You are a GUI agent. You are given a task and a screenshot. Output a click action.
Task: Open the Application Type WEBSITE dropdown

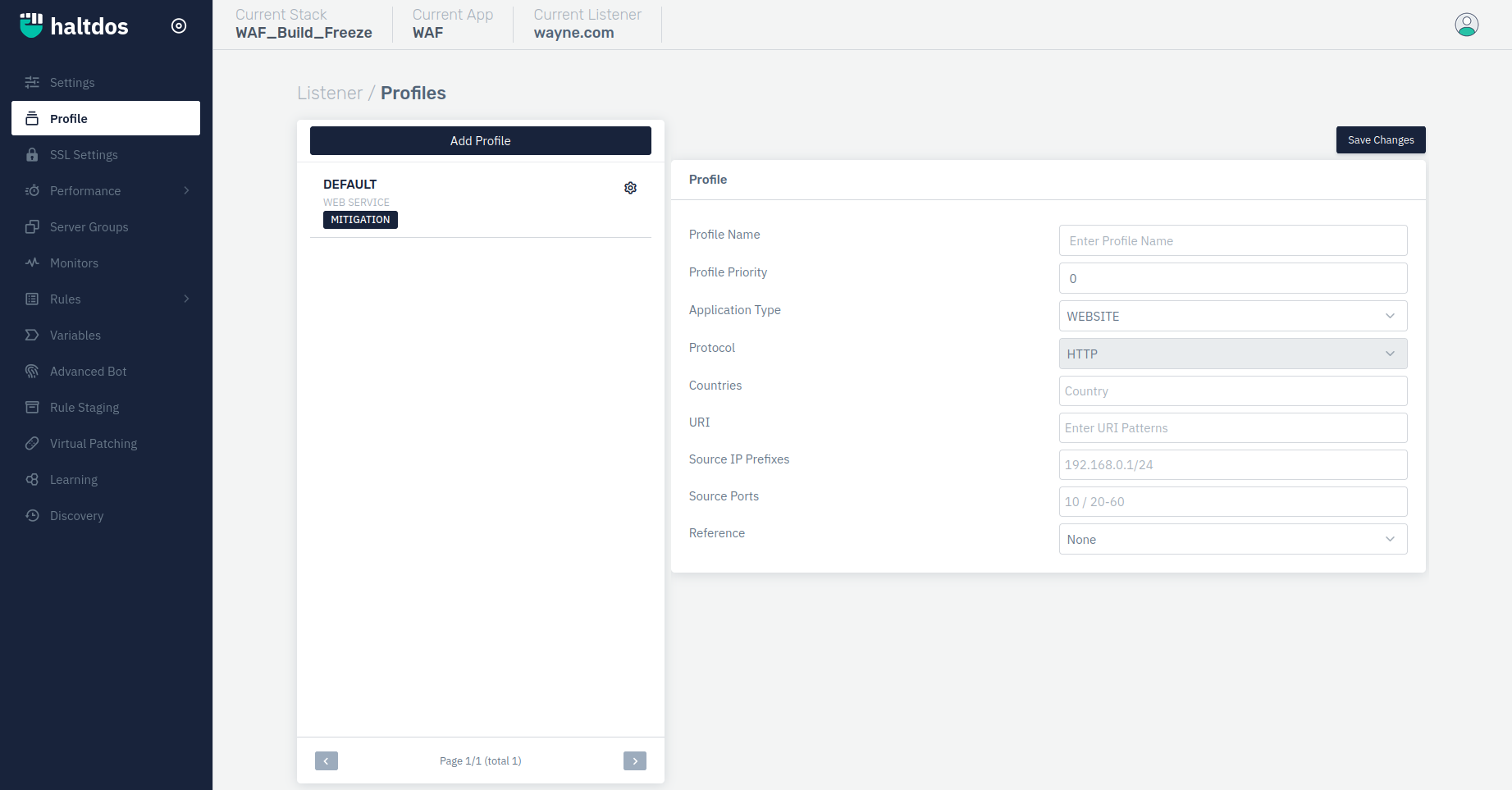(x=1233, y=316)
